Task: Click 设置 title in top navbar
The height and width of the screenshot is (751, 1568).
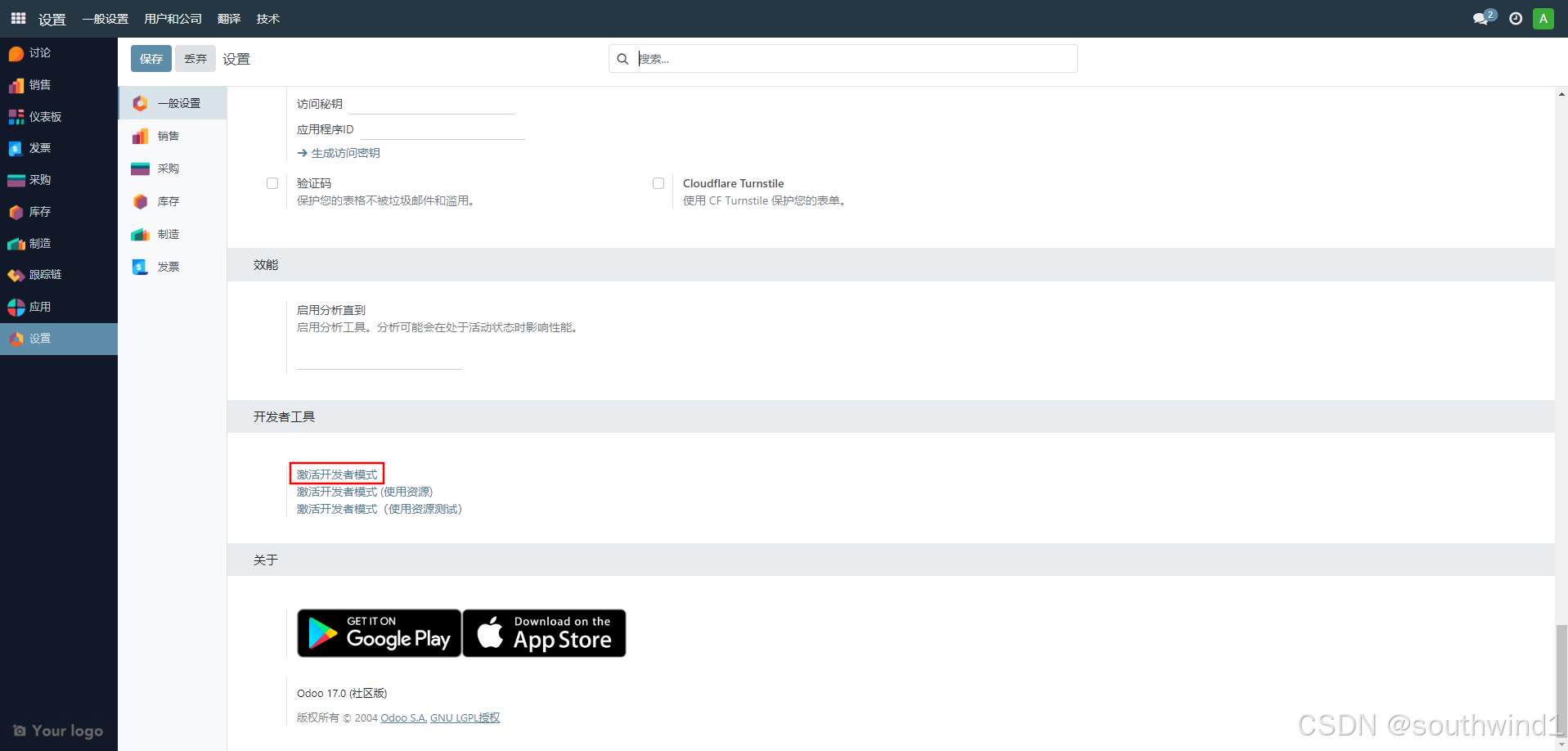Action: [x=52, y=19]
